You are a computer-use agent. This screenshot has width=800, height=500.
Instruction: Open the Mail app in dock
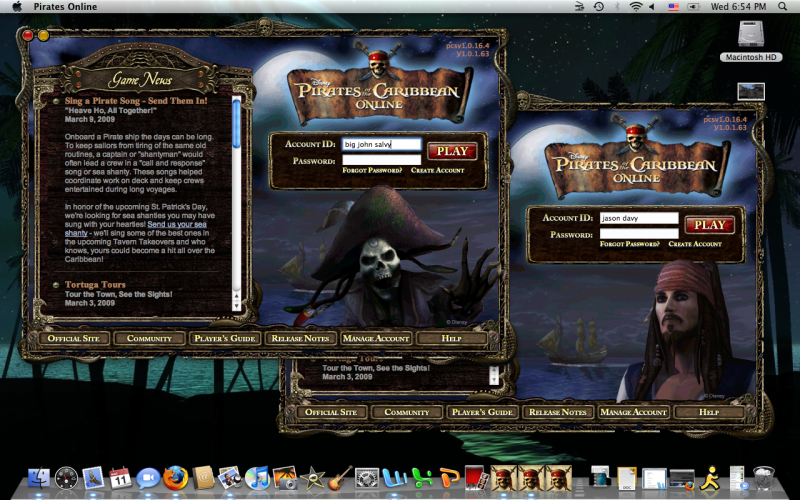pos(93,479)
